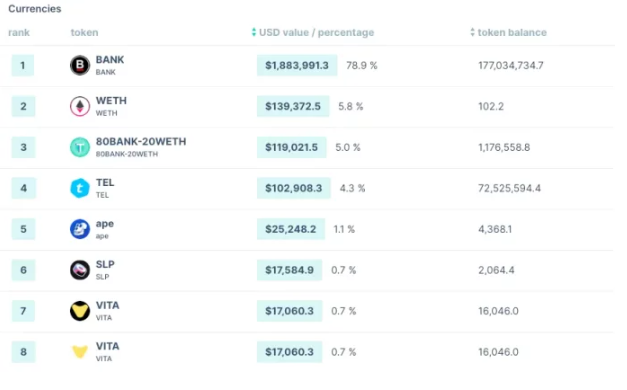Viewport: 627px width, 390px height.
Task: Select the rank column header
Action: tap(19, 32)
